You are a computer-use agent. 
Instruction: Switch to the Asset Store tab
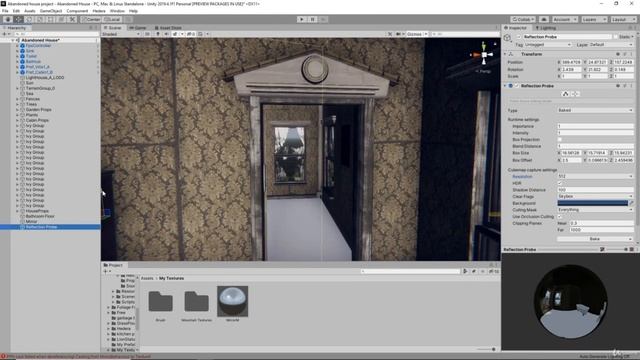click(x=168, y=28)
